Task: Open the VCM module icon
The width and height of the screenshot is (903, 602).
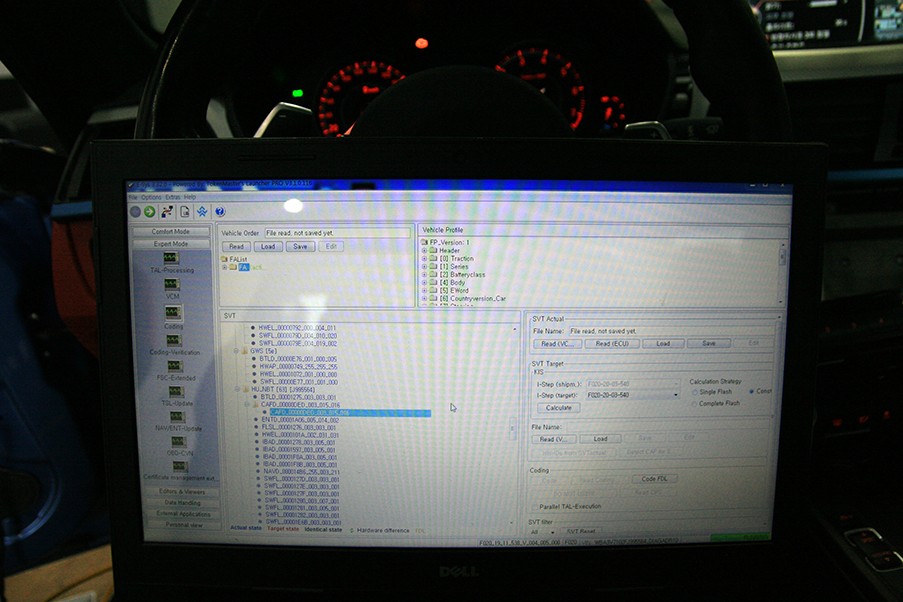Action: pos(170,284)
